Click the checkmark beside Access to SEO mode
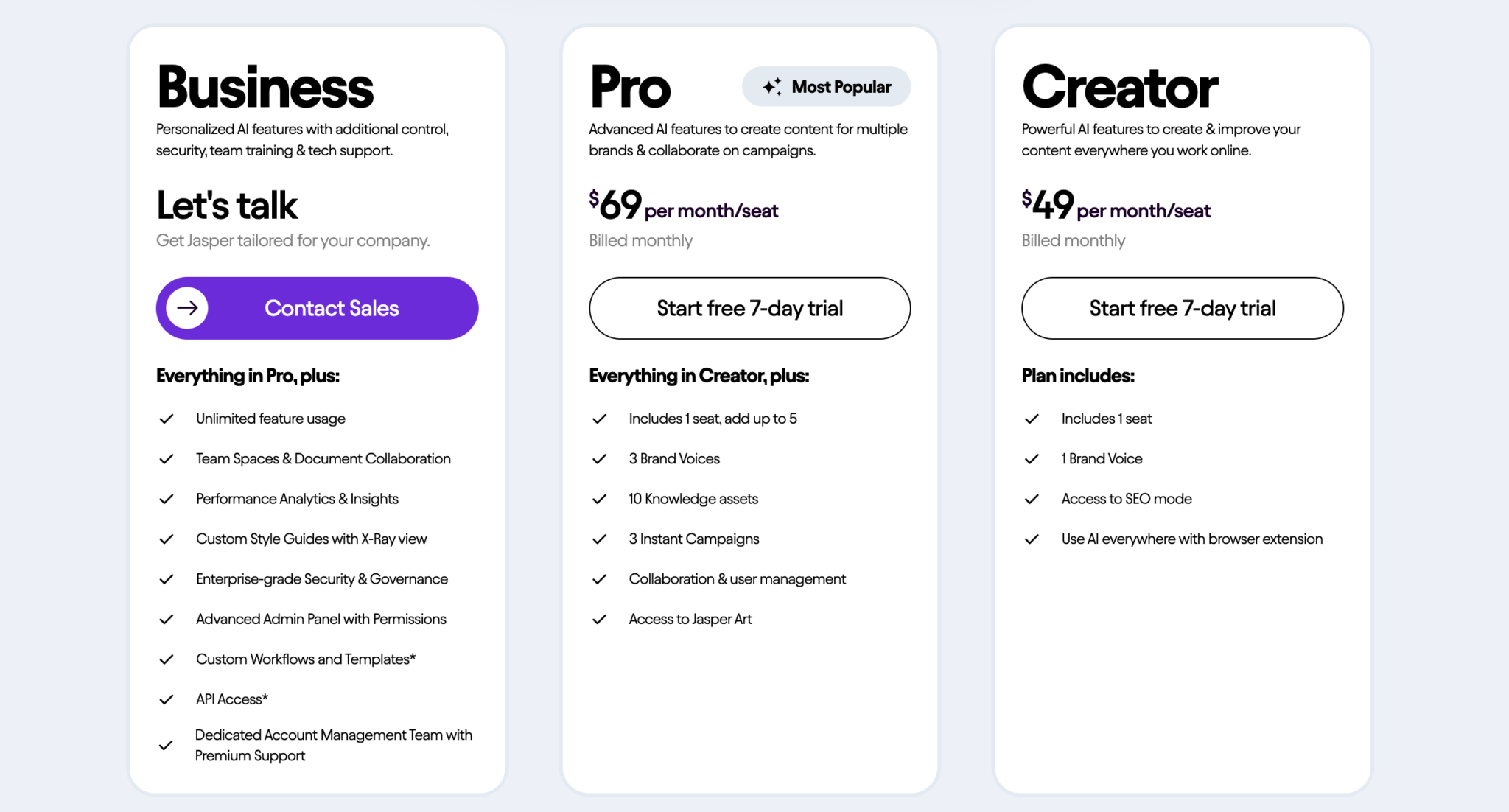This screenshot has width=1509, height=812. point(1031,498)
